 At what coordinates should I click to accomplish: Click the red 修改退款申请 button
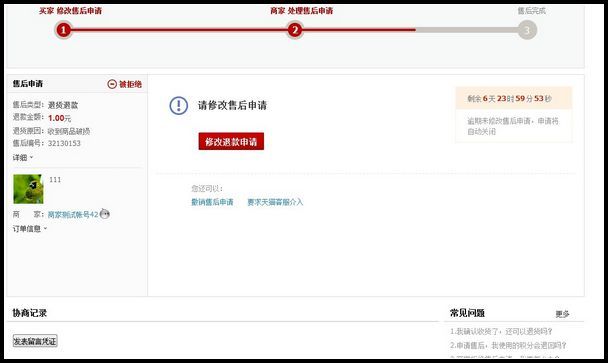tap(231, 141)
